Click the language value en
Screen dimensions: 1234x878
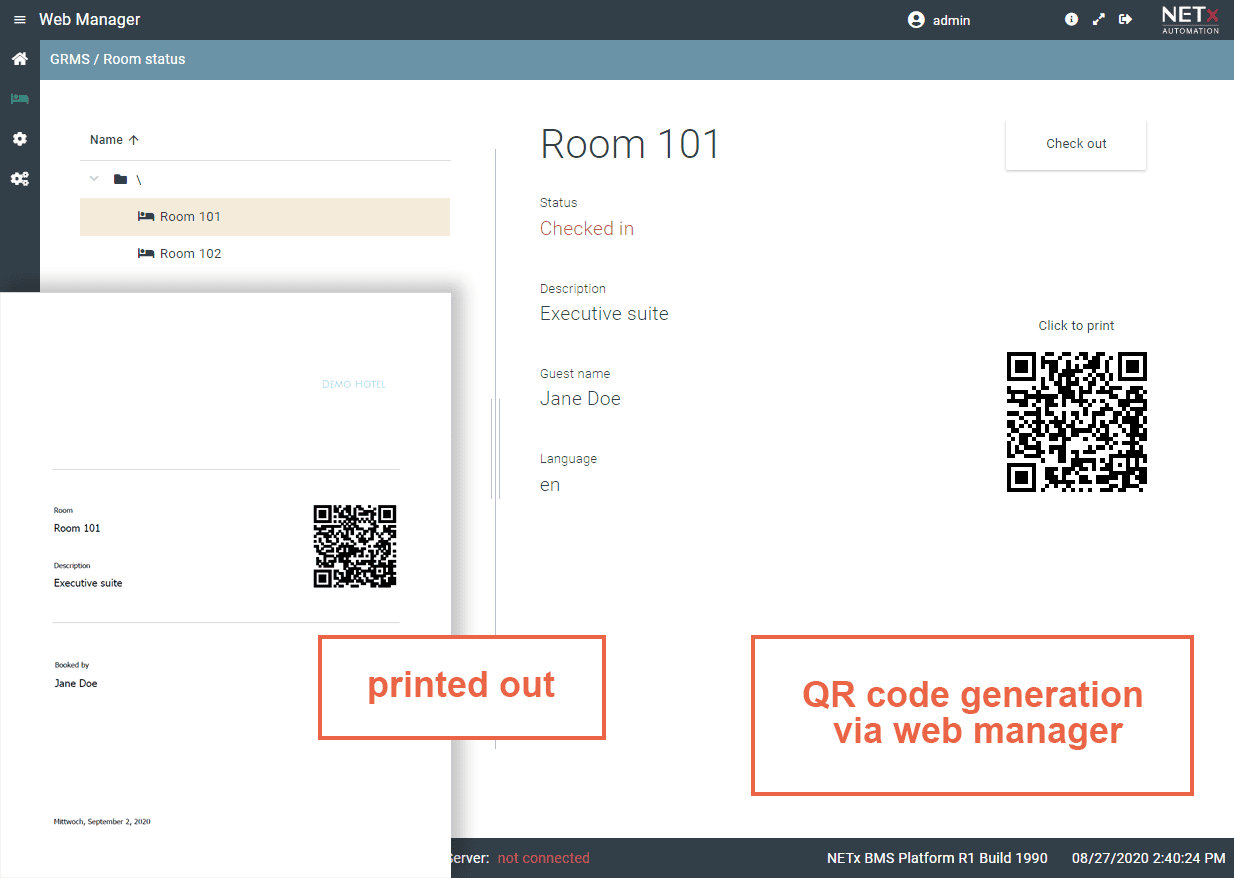click(x=550, y=485)
